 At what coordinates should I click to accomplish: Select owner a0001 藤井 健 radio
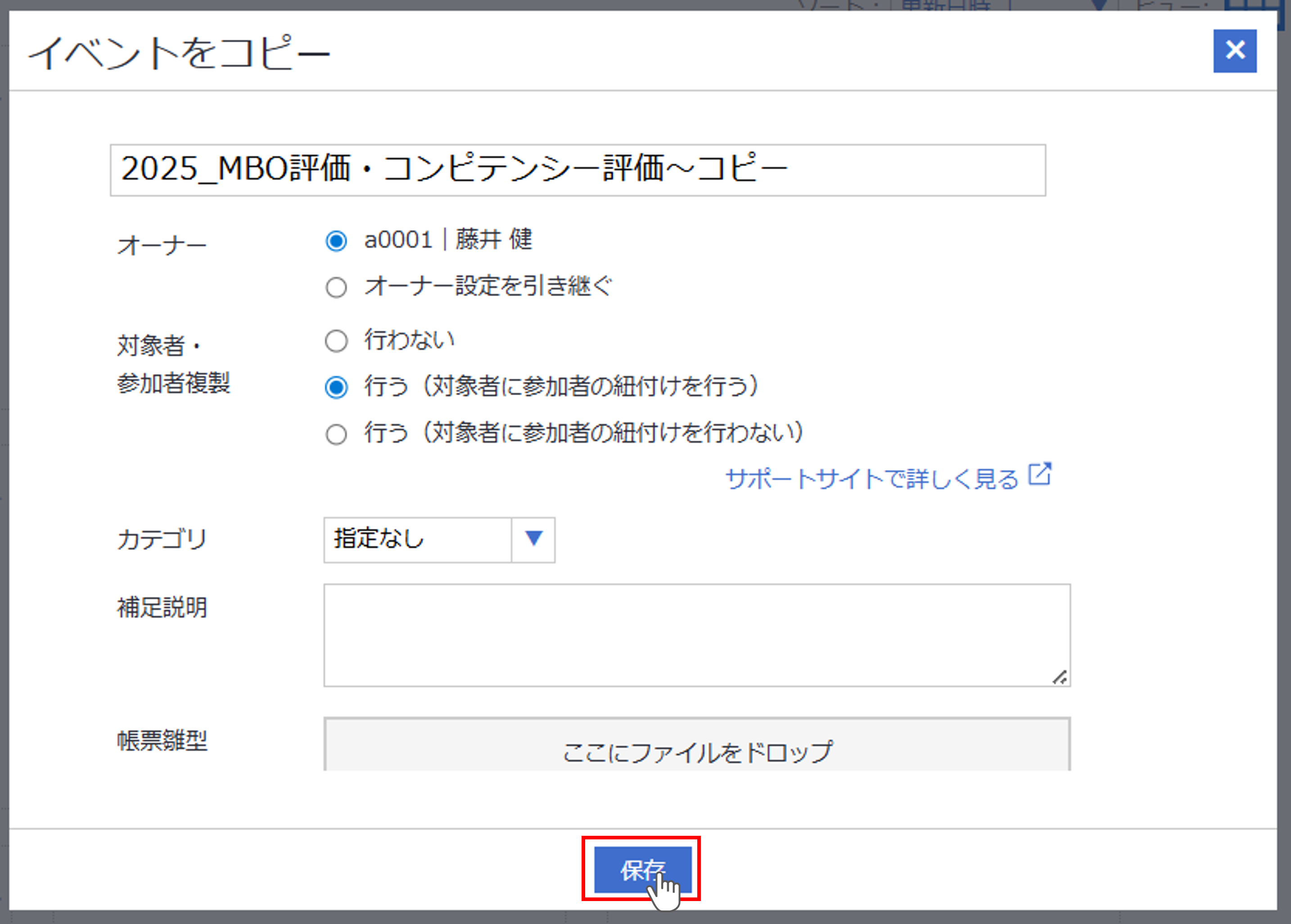point(336,241)
